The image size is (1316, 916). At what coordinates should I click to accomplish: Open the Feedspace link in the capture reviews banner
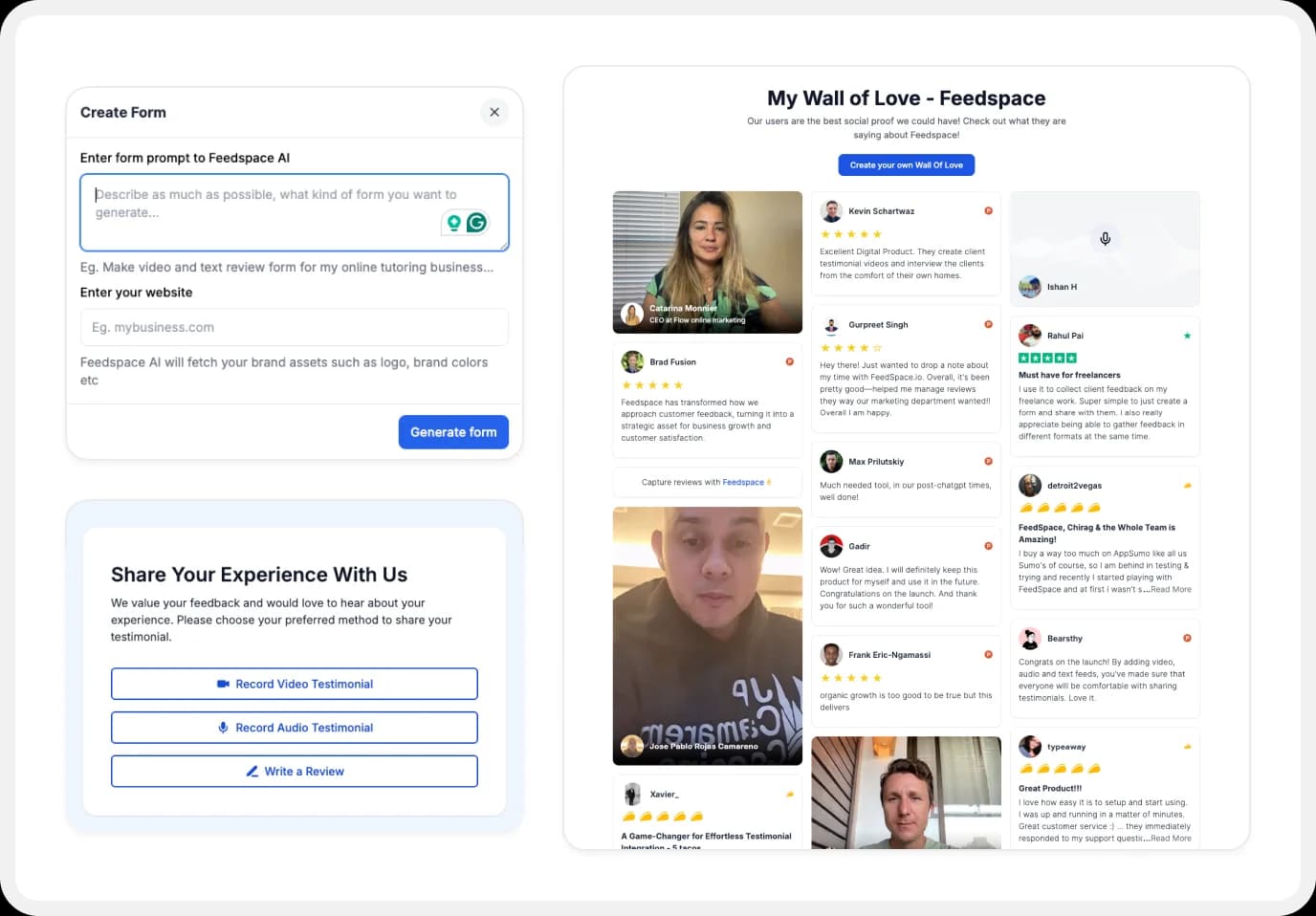pos(744,482)
